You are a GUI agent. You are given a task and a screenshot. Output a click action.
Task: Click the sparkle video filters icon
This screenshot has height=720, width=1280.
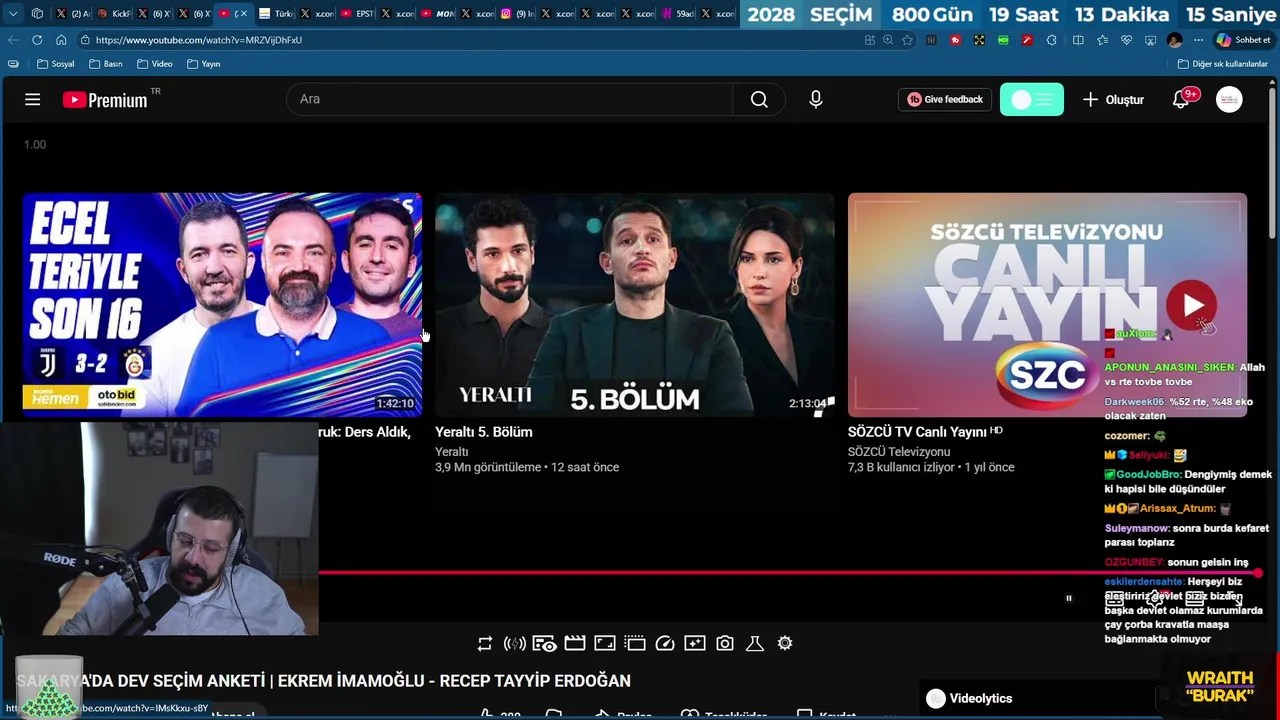(695, 643)
